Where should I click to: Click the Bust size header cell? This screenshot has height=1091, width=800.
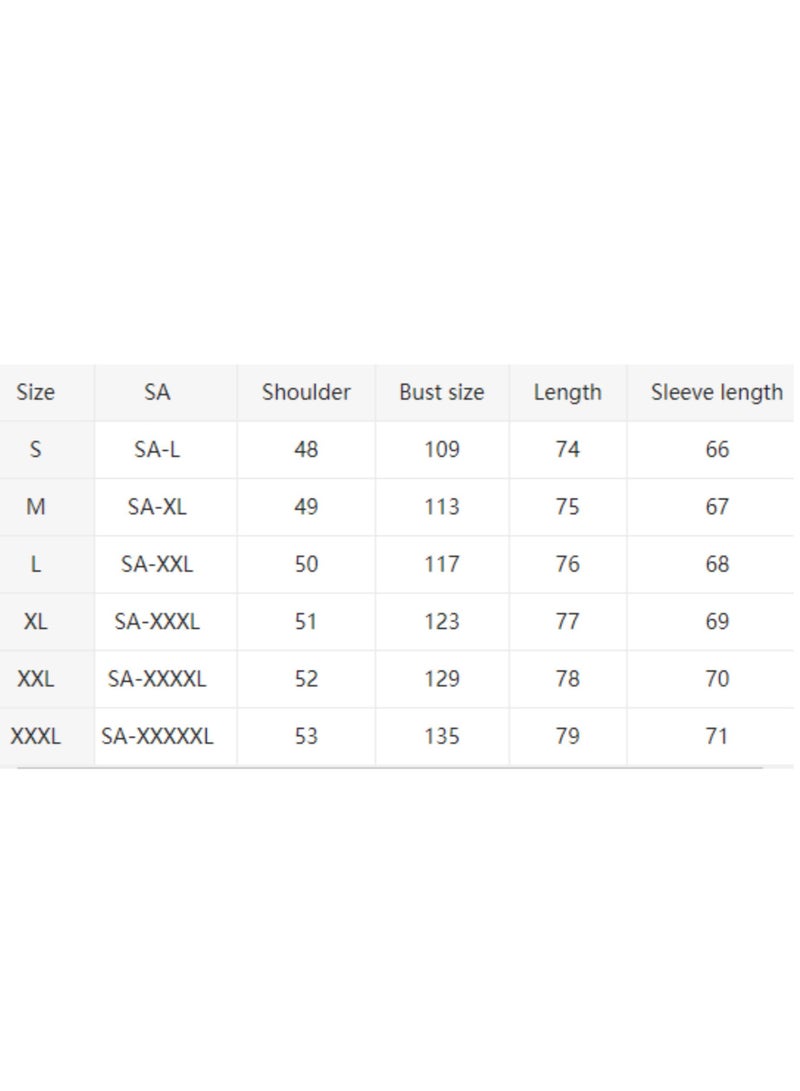(x=442, y=392)
